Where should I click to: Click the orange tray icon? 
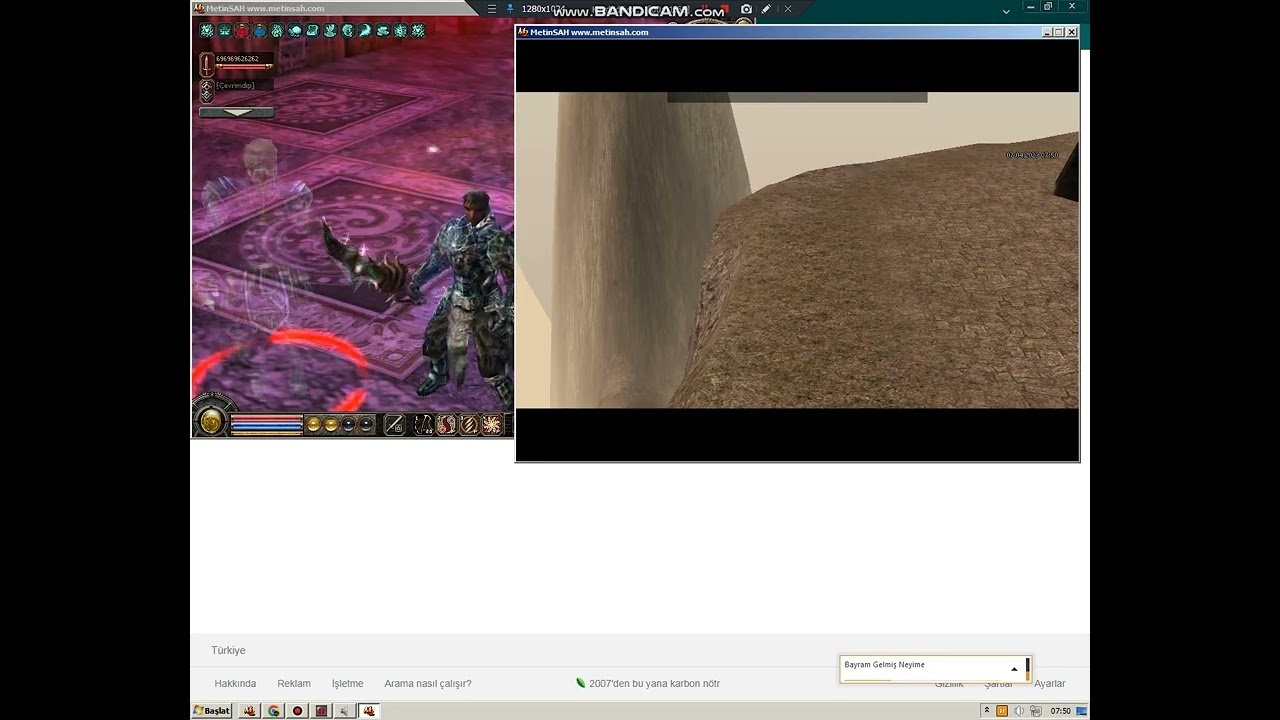coord(1002,711)
